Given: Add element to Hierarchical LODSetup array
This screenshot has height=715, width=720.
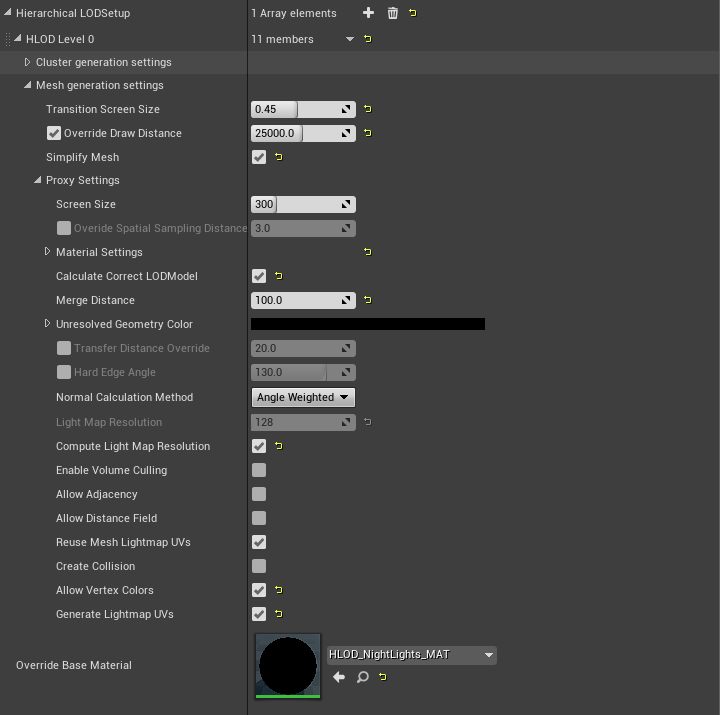Looking at the screenshot, I should [x=368, y=13].
